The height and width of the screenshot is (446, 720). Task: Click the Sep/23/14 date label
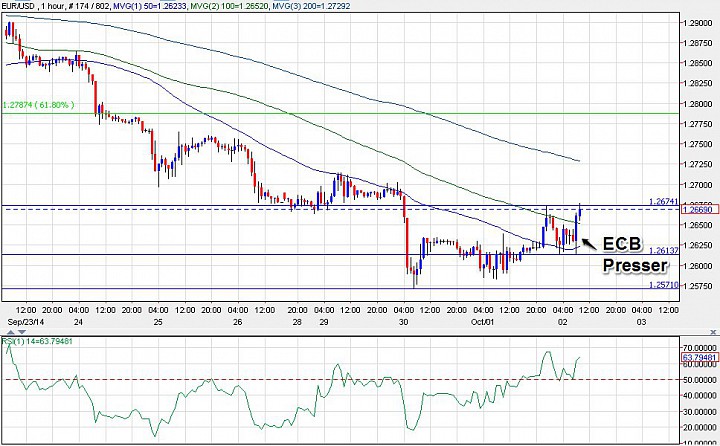(26, 322)
